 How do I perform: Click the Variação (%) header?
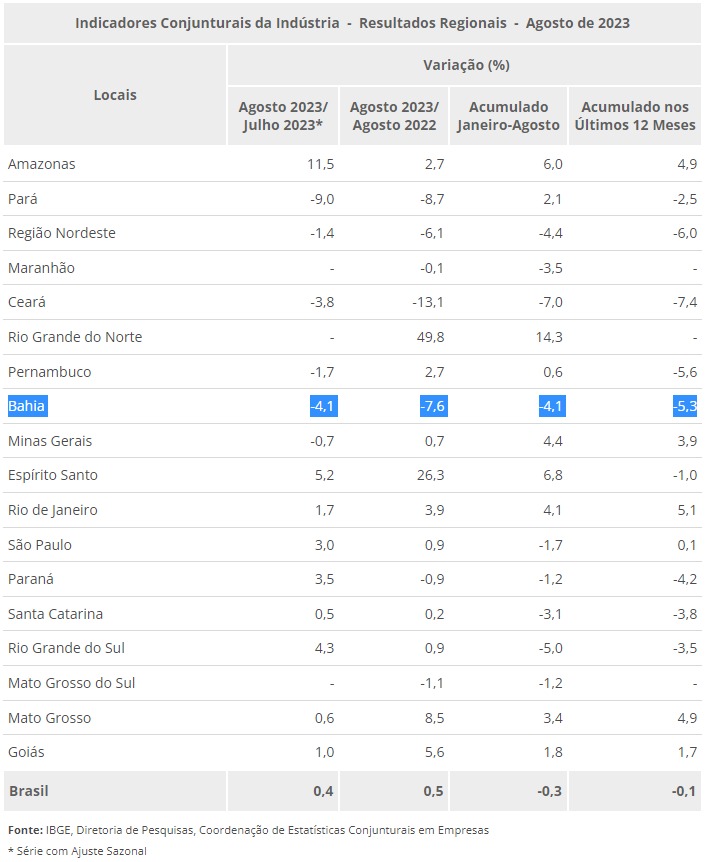tap(466, 65)
